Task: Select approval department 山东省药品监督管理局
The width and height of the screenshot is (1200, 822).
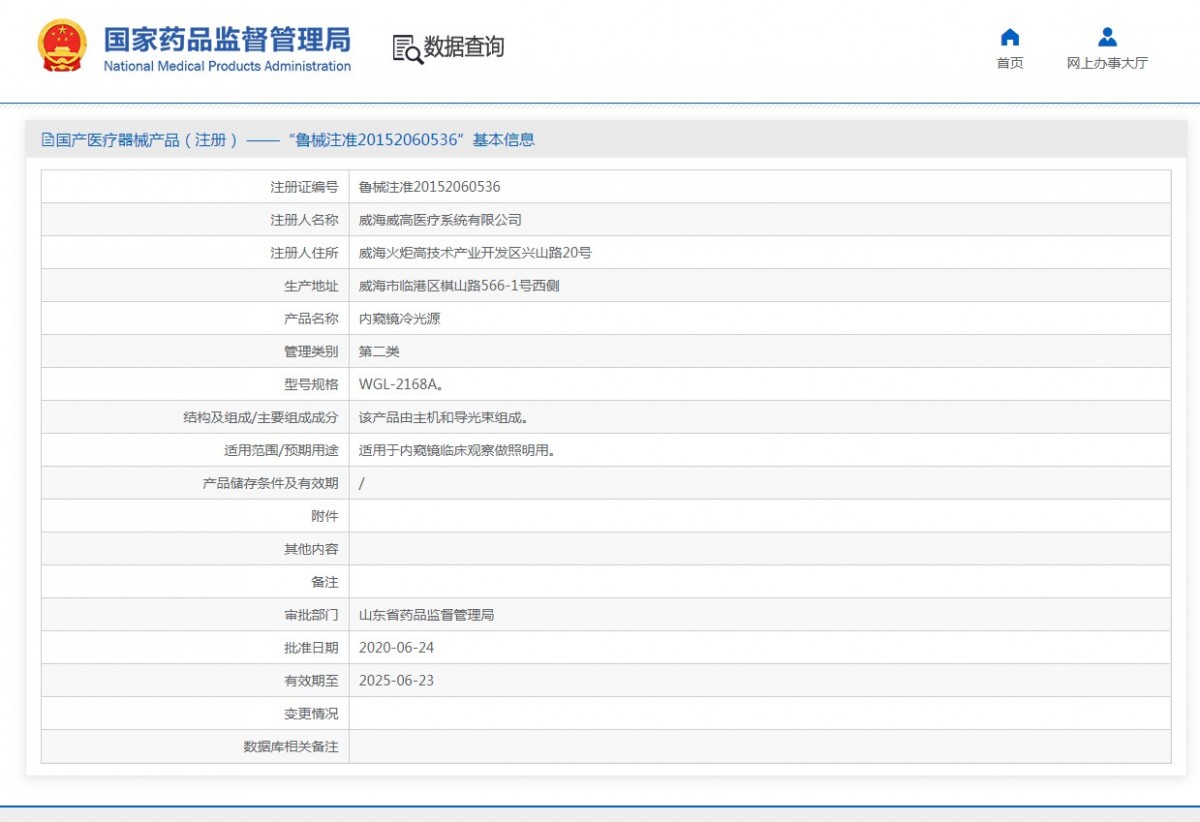Action: 427,616
